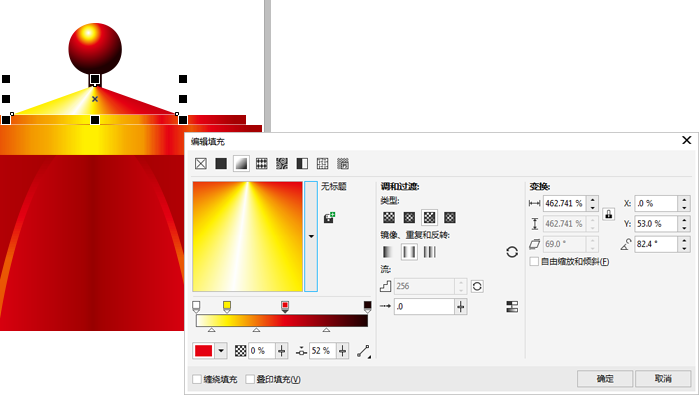
Task: Select the Uniform fill icon
Action: [x=221, y=164]
